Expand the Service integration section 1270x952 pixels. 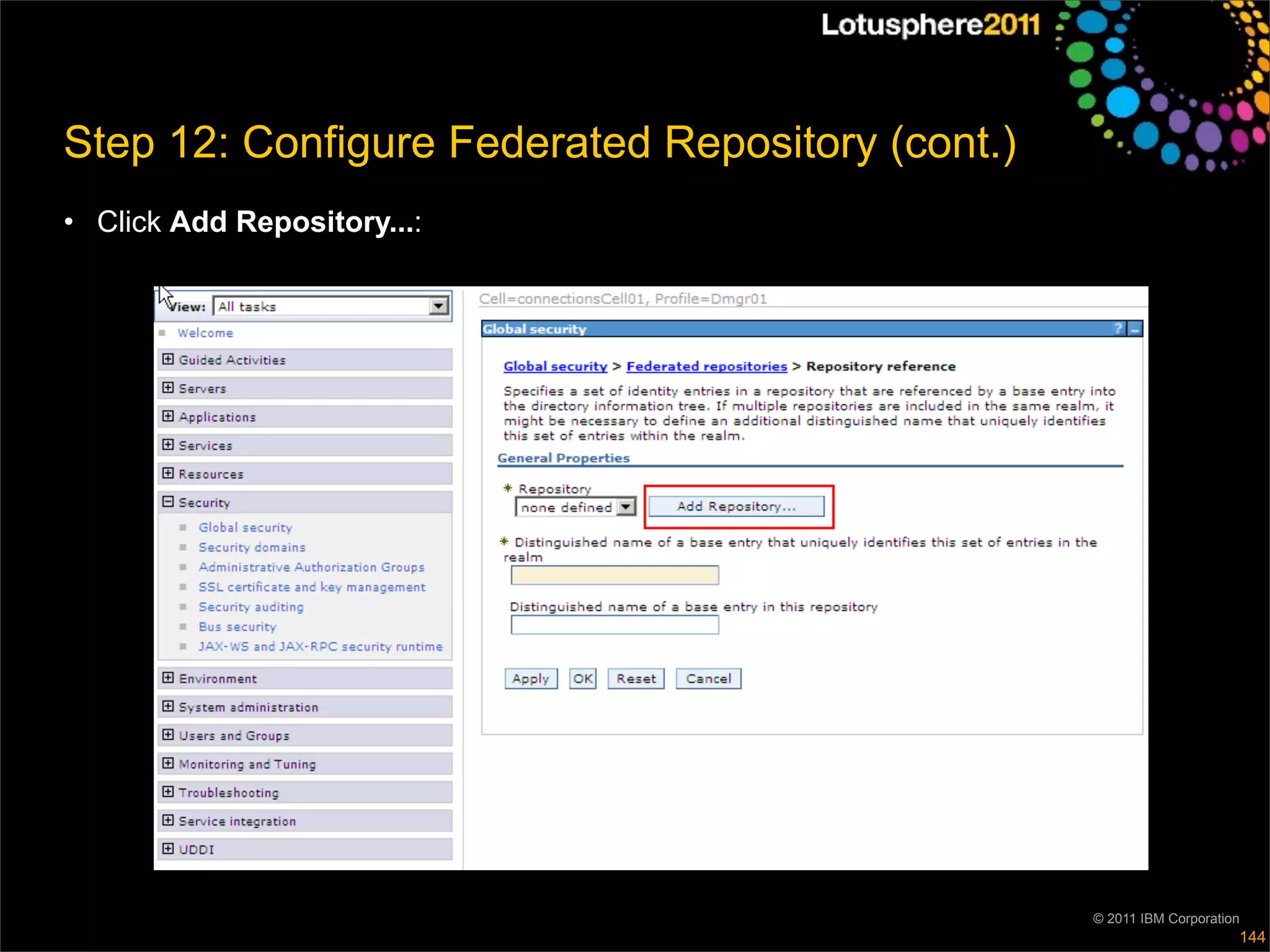pyautogui.click(x=168, y=820)
